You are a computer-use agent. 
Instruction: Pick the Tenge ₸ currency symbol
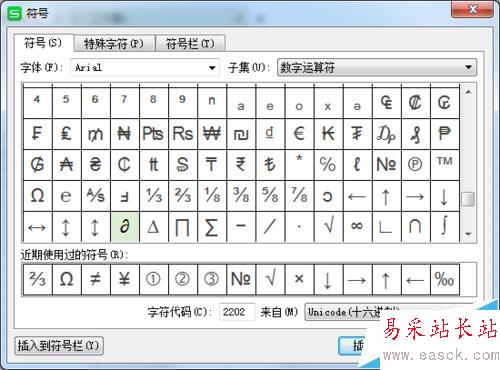[212, 165]
